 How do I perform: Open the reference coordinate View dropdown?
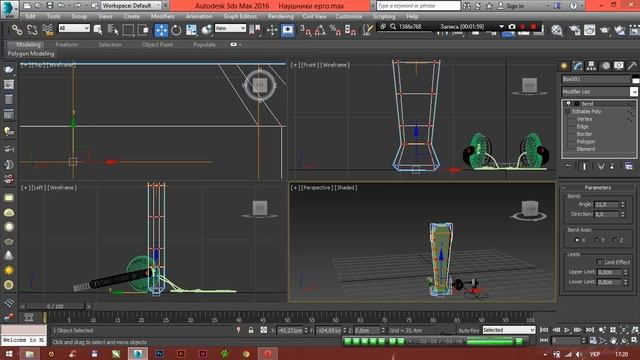click(230, 28)
